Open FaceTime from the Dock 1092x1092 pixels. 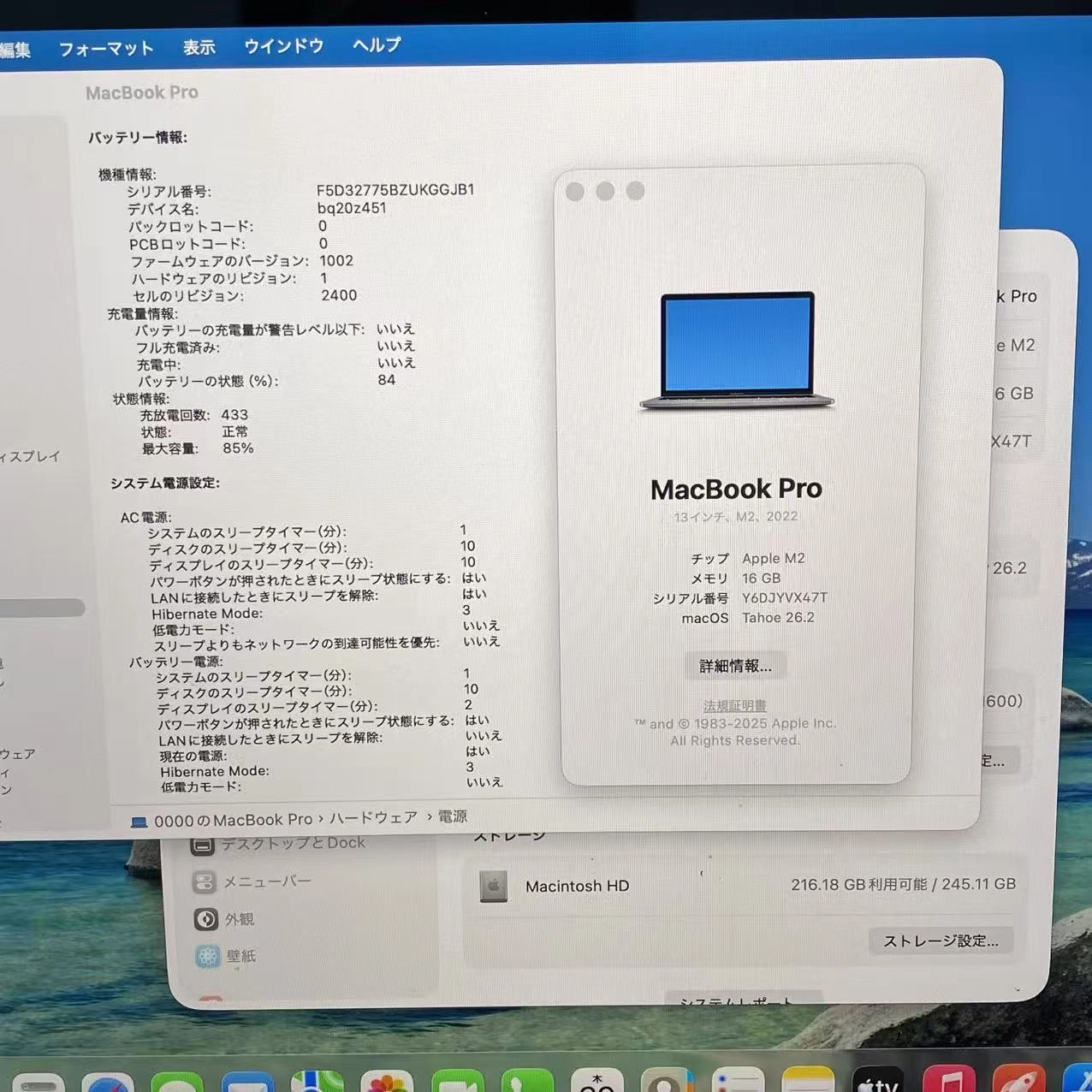pyautogui.click(x=457, y=1082)
